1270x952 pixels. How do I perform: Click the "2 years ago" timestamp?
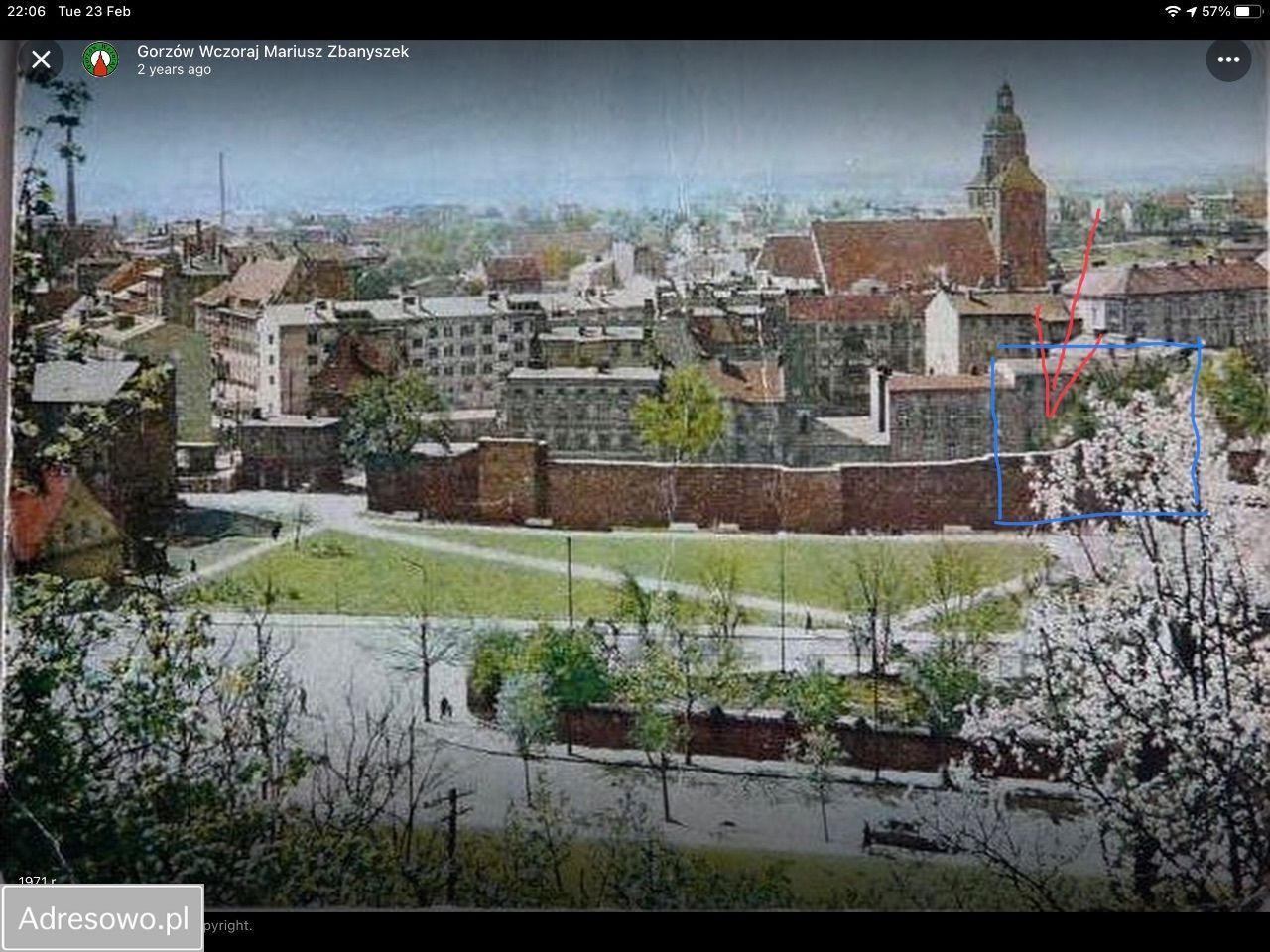coord(174,70)
